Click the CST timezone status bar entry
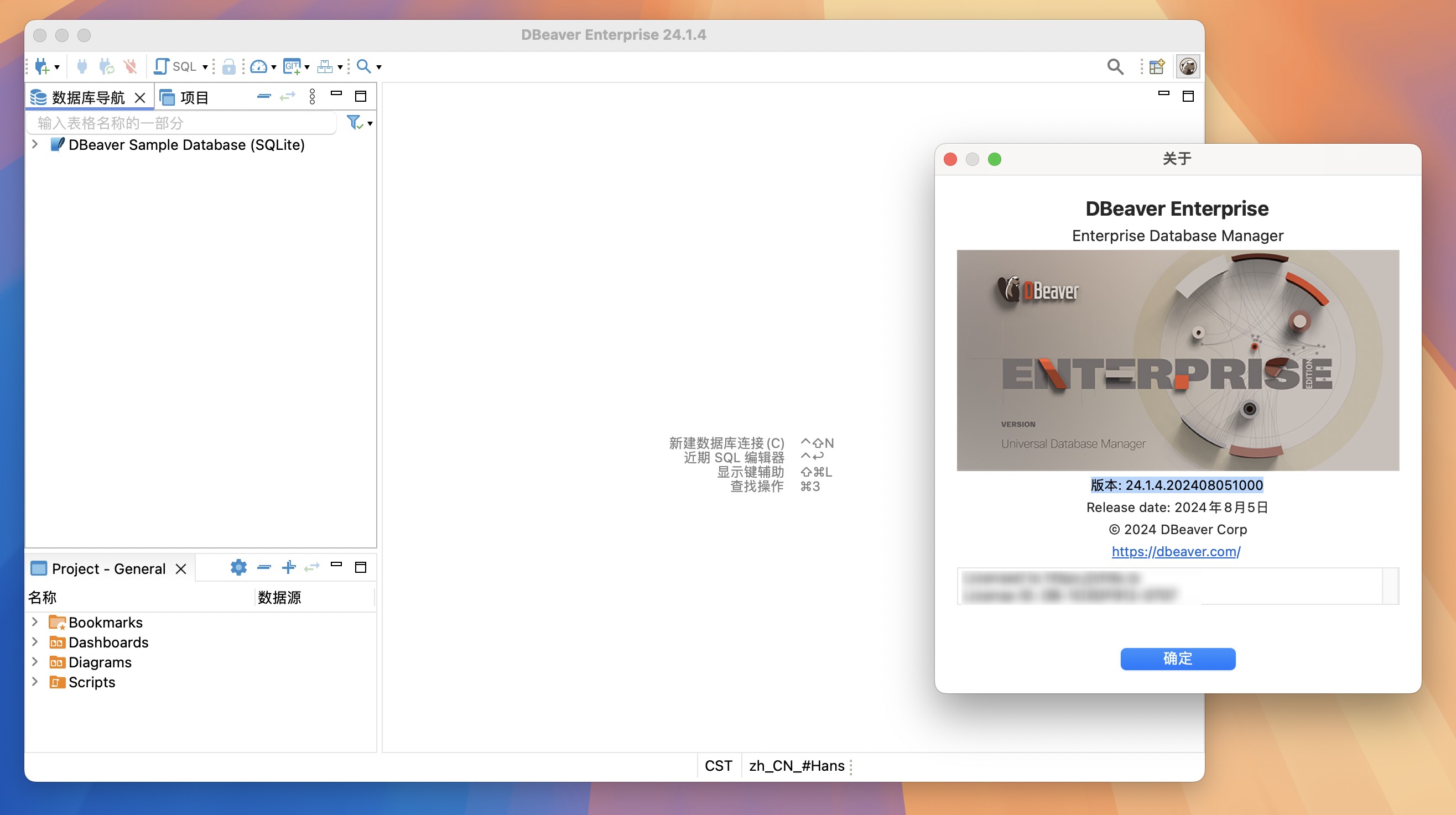The height and width of the screenshot is (815, 1456). [x=719, y=766]
